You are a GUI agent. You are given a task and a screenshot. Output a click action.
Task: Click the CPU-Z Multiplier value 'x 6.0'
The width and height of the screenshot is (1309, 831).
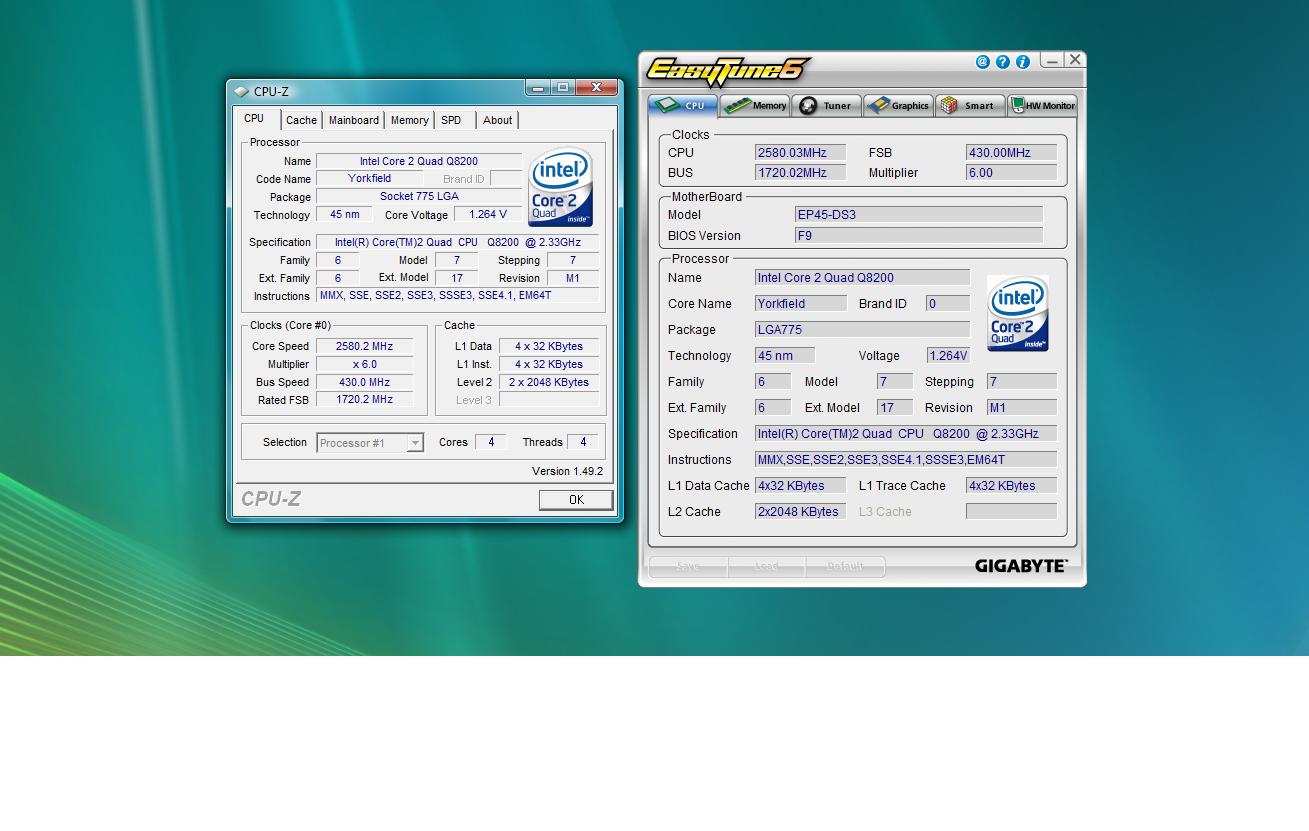click(x=364, y=365)
